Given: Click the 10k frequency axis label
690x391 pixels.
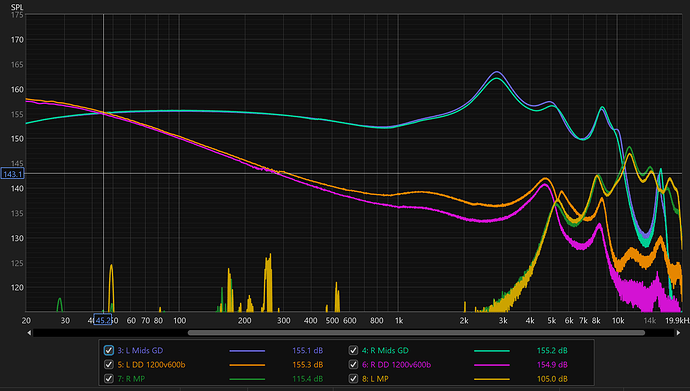Looking at the screenshot, I should [x=618, y=321].
